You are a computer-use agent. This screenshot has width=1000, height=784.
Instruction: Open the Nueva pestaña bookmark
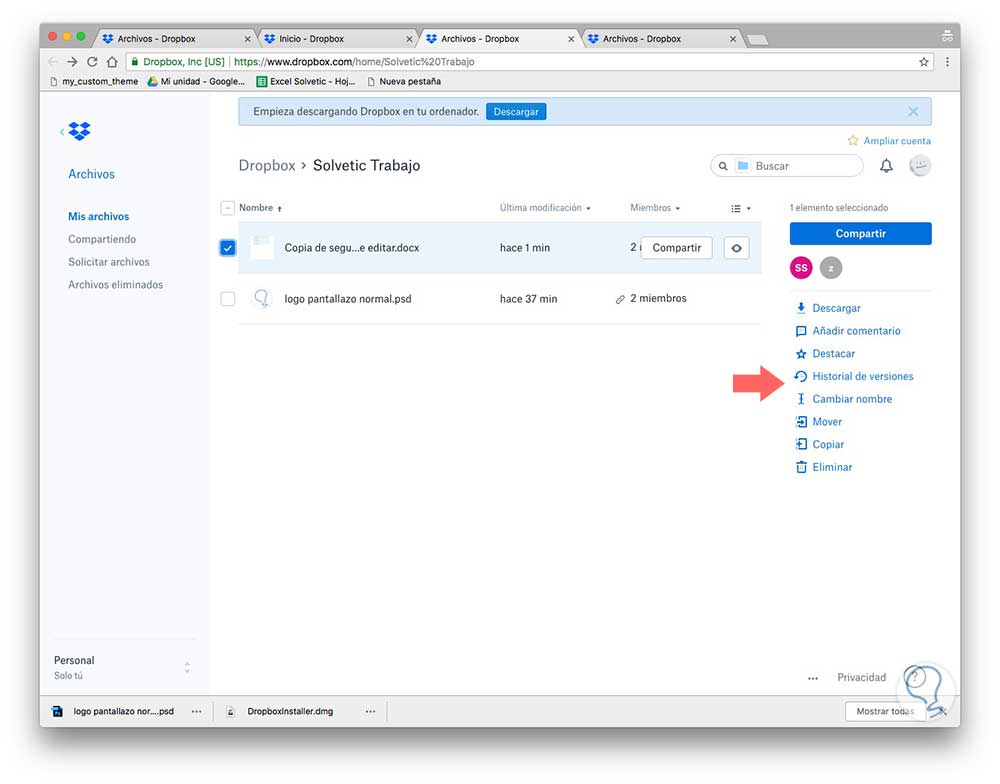click(404, 82)
